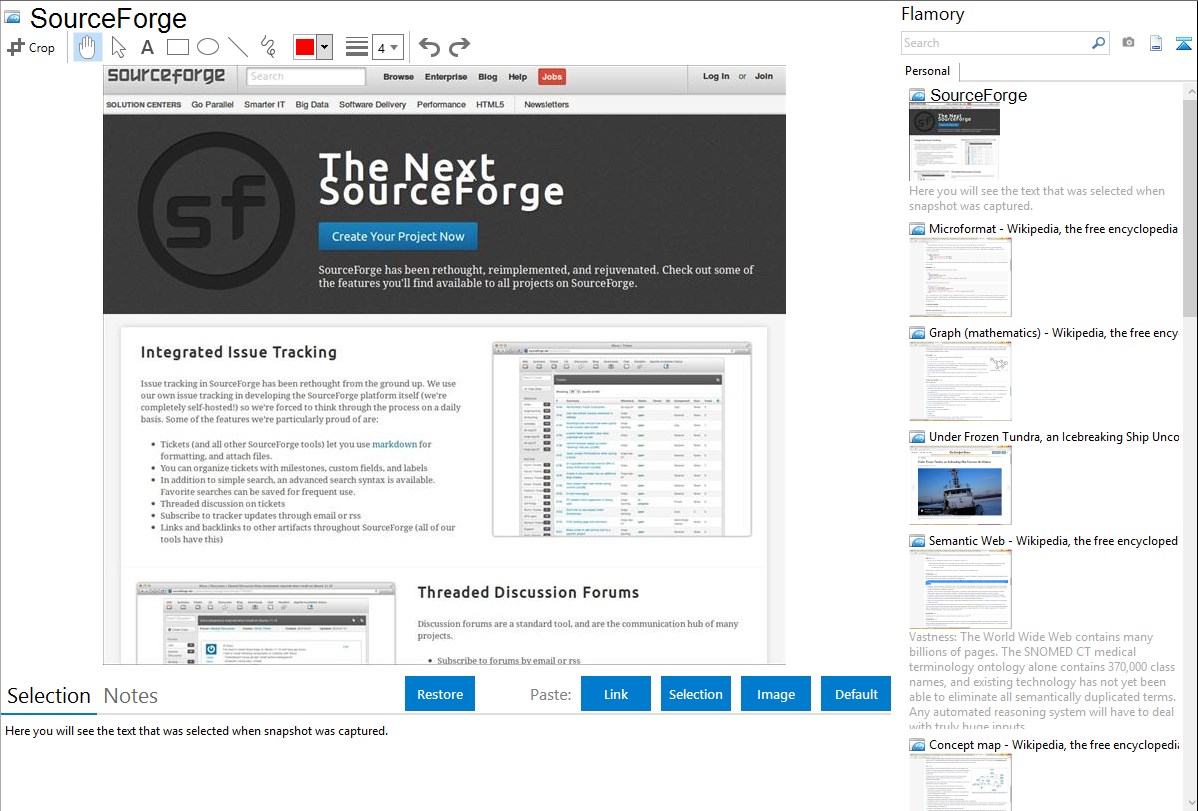Open the line width 4 dropdown
The image size is (1198, 811).
point(387,47)
